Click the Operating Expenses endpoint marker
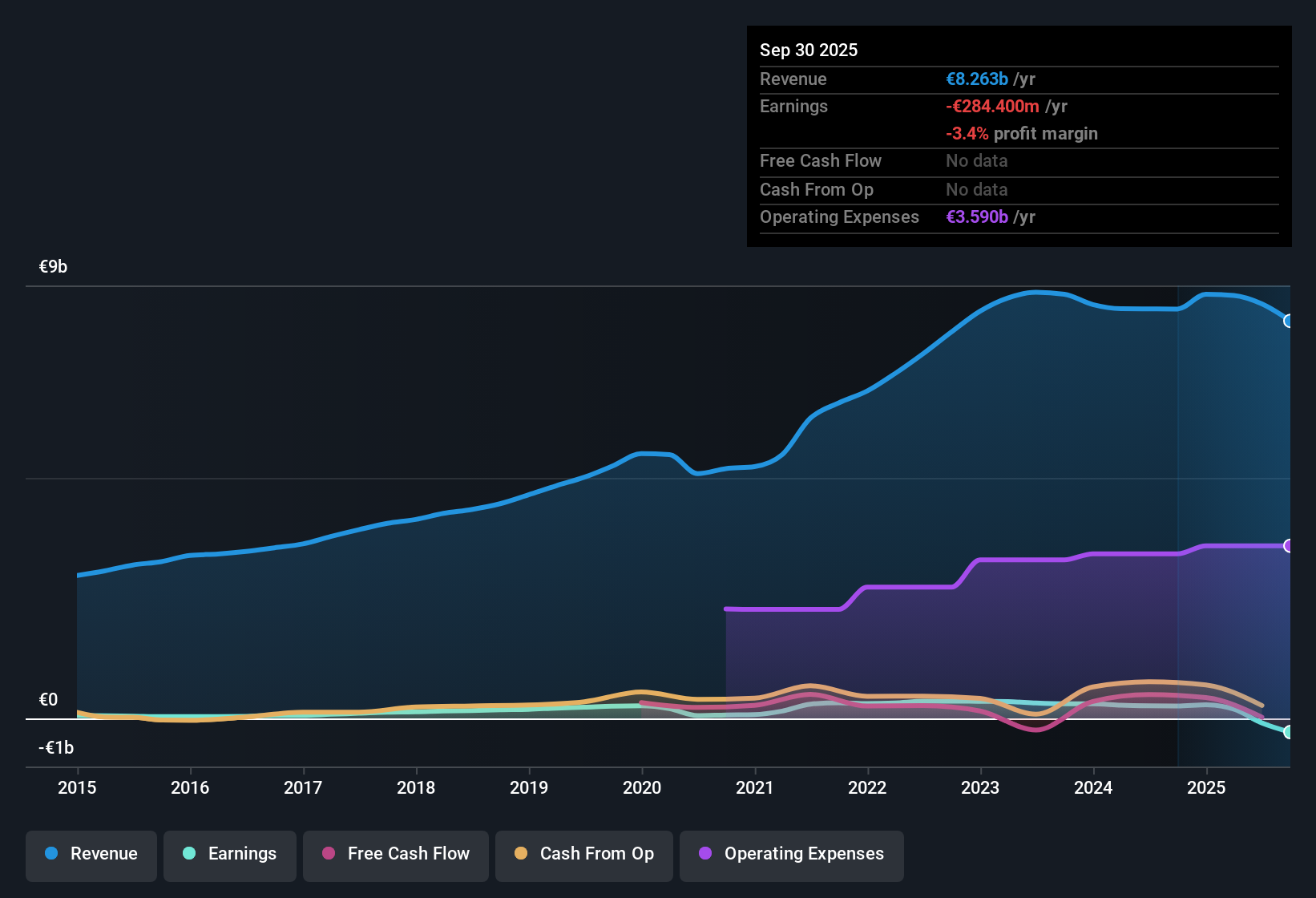Viewport: 1316px width, 898px height. tap(1290, 546)
